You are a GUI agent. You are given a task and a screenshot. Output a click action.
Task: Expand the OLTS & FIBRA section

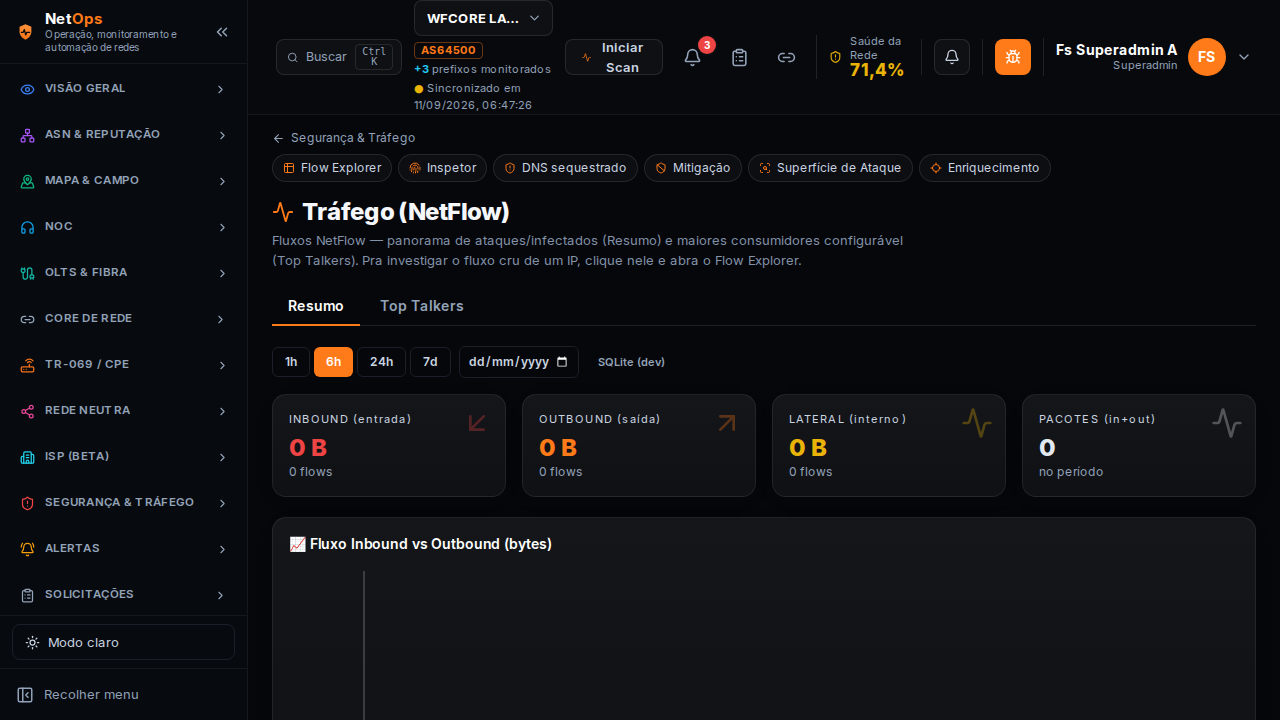[123, 272]
